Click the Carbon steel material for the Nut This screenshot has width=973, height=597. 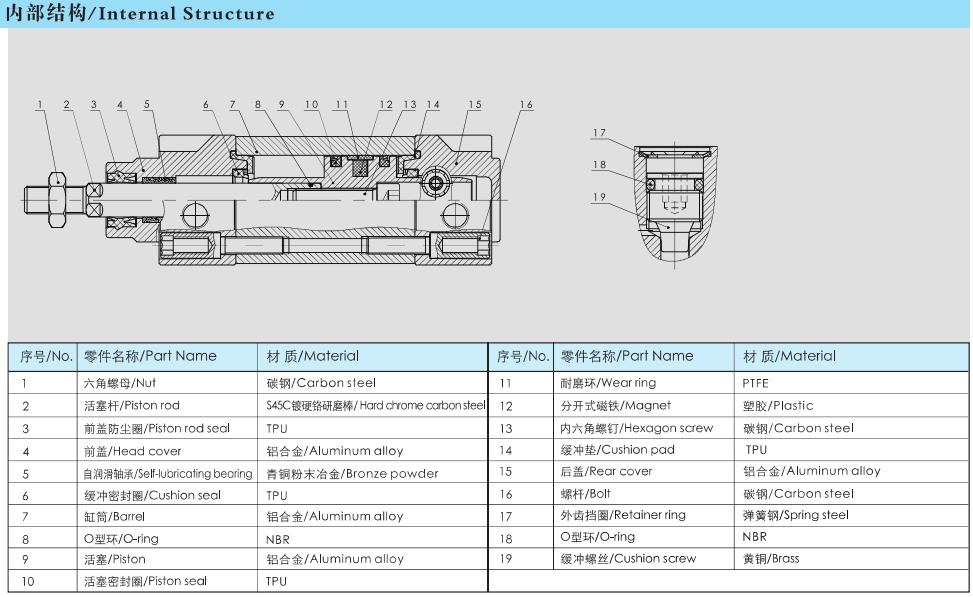click(x=321, y=383)
